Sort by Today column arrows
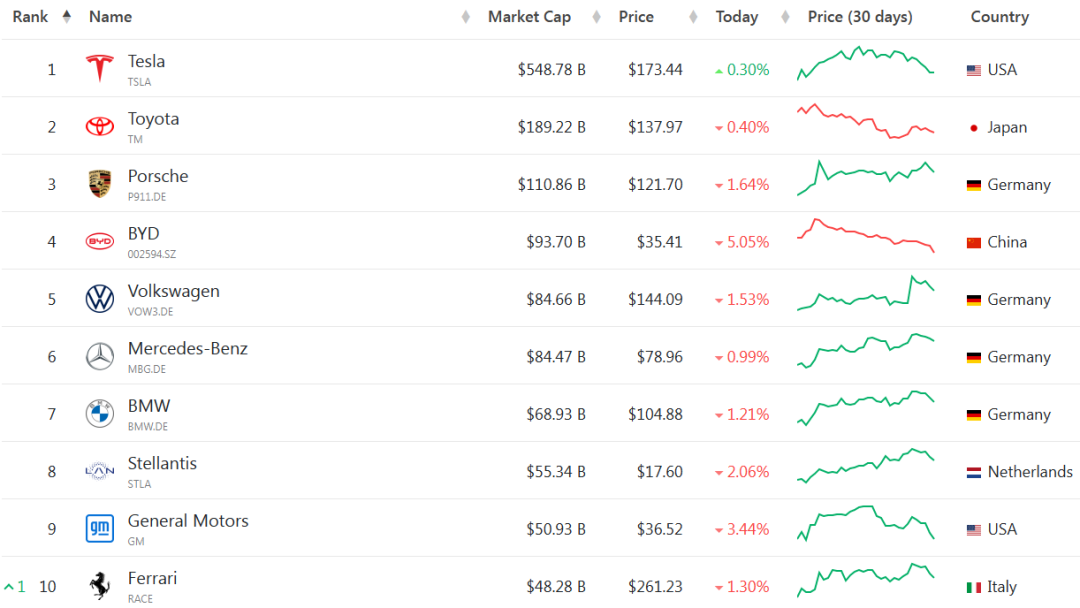The width and height of the screenshot is (1080, 608). point(785,17)
